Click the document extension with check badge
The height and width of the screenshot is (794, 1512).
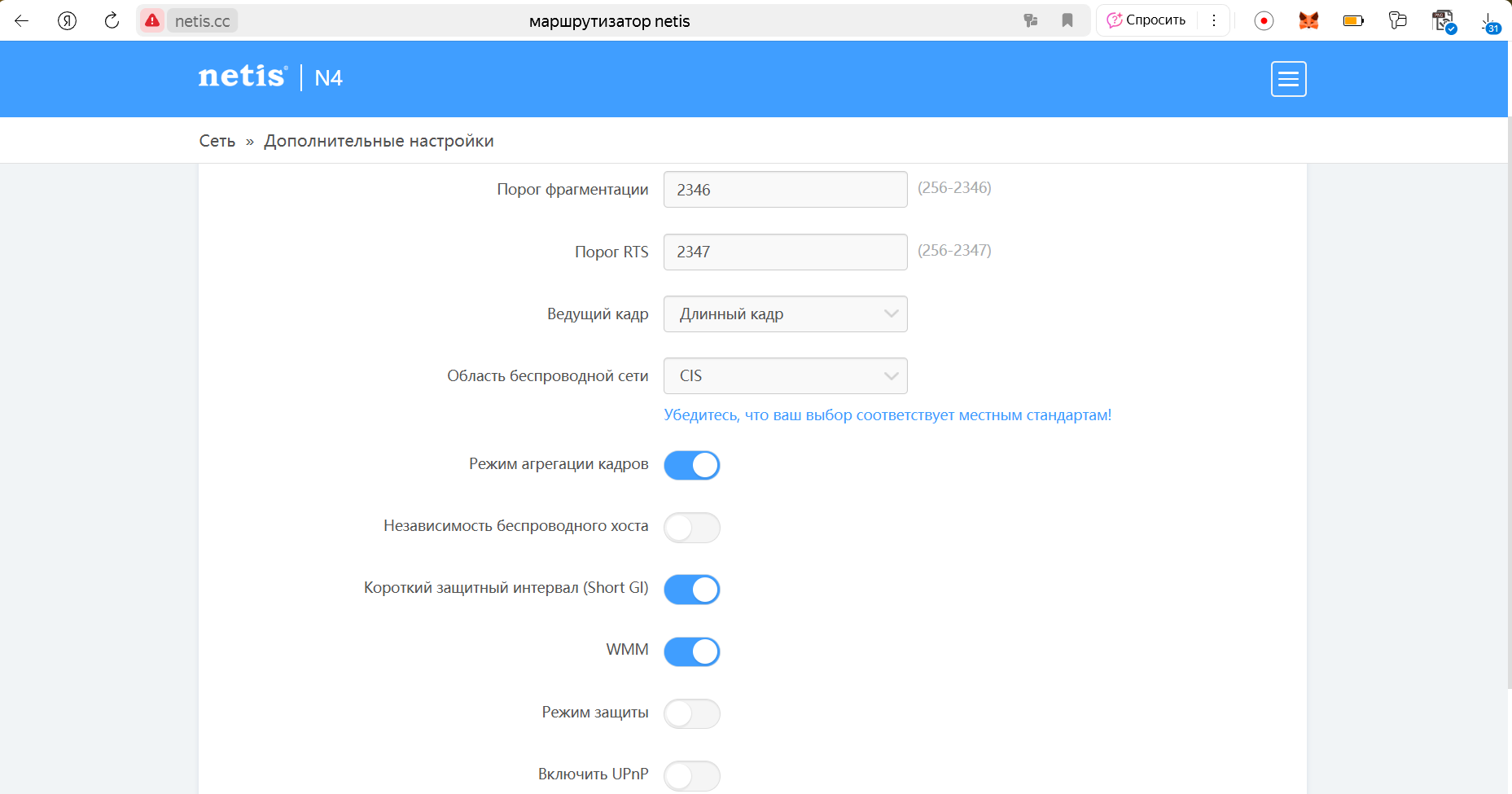(1444, 21)
